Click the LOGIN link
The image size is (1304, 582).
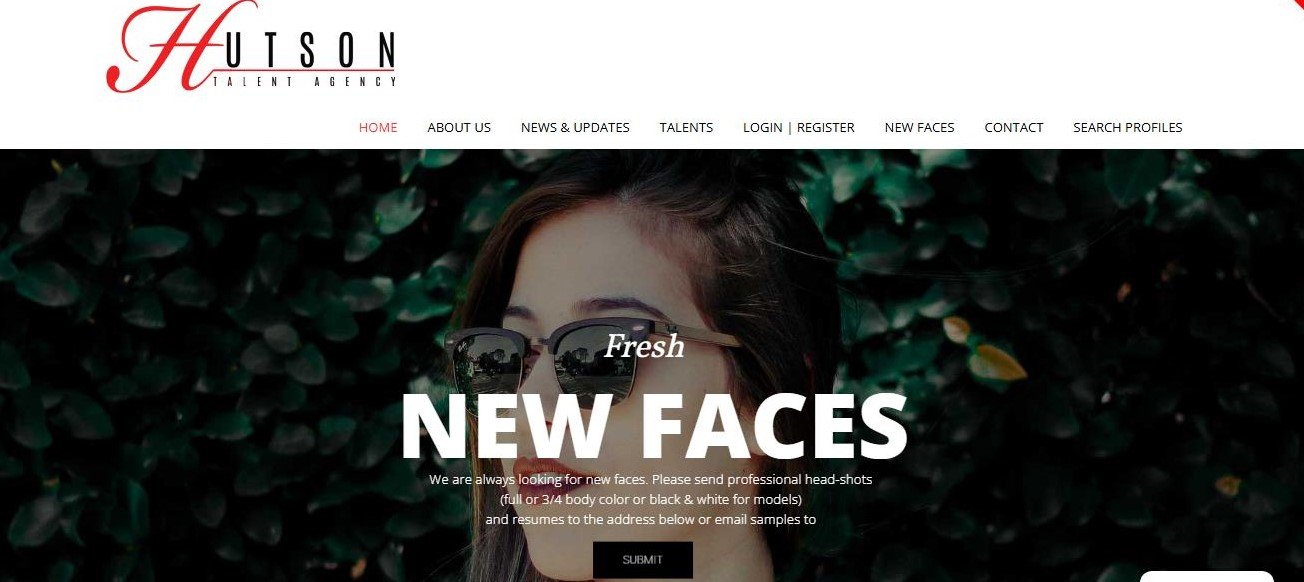[762, 127]
